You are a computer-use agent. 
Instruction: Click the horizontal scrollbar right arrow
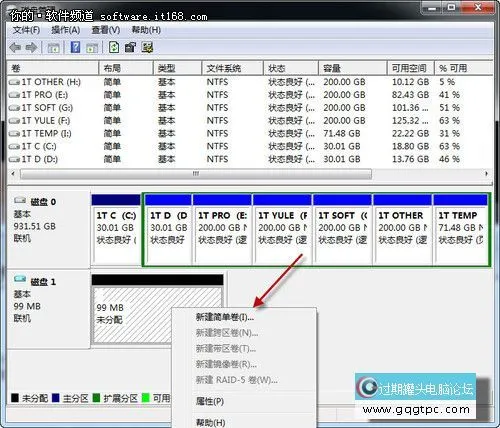486,174
